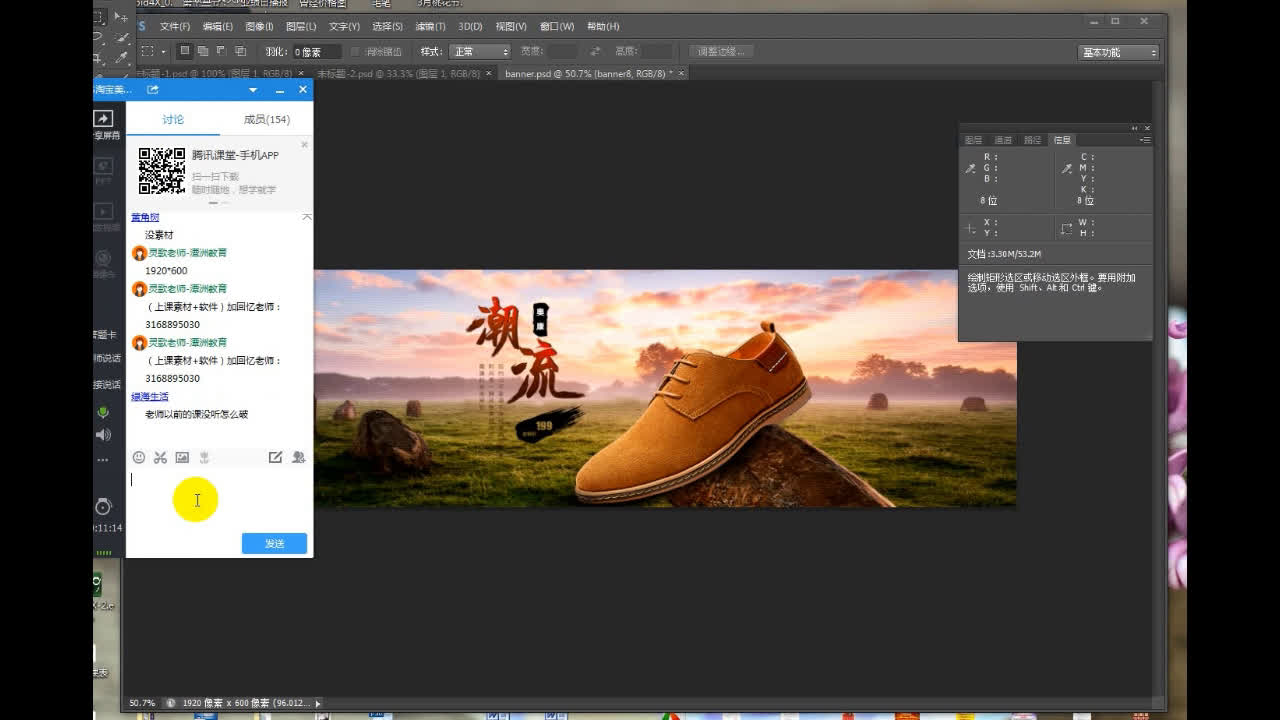Select the Move tool in the toolbox
The image size is (1280, 720).
[121, 18]
